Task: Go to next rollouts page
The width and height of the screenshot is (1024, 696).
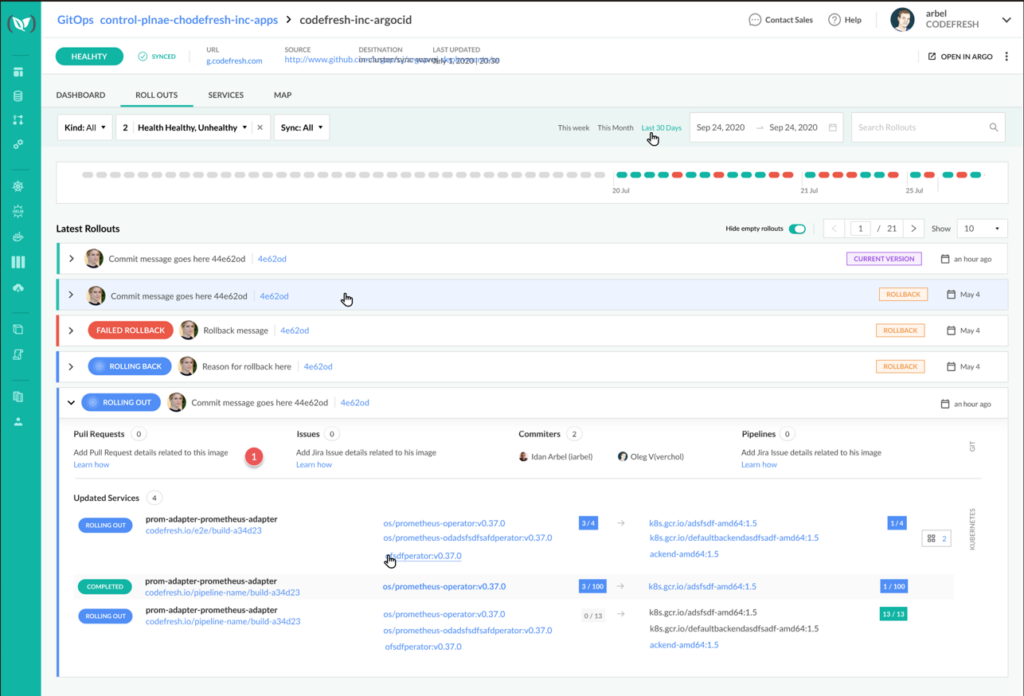Action: tap(914, 229)
